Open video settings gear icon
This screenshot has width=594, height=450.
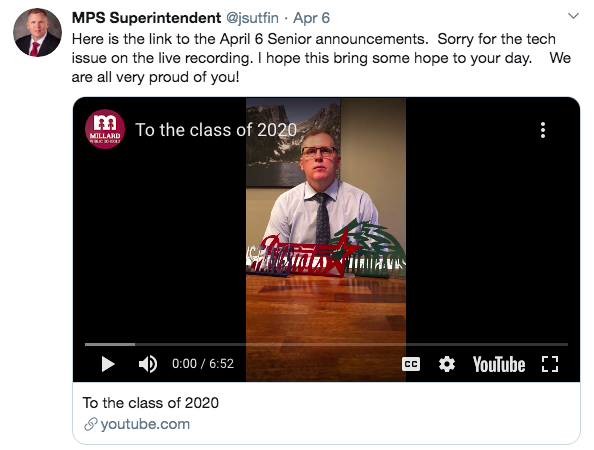click(x=447, y=364)
